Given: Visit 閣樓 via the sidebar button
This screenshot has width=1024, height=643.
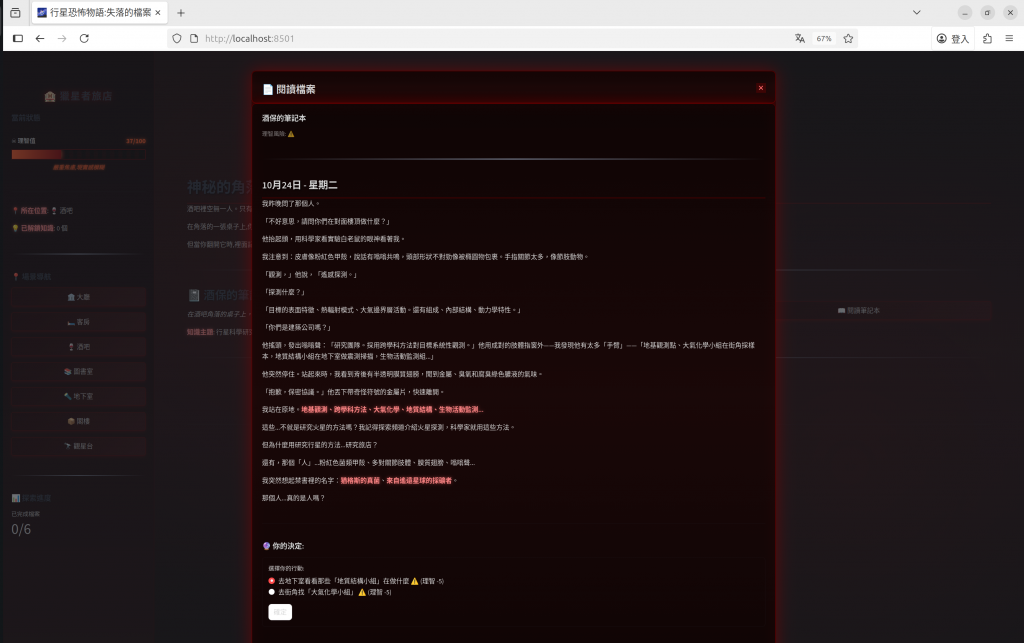Looking at the screenshot, I should coord(78,421).
